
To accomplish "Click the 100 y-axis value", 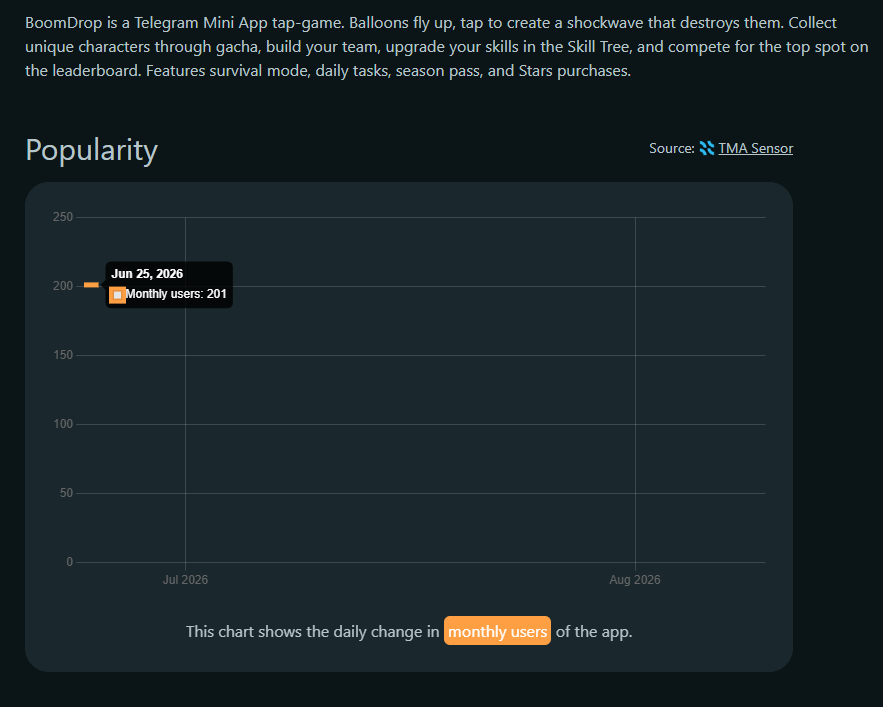I will coord(63,424).
